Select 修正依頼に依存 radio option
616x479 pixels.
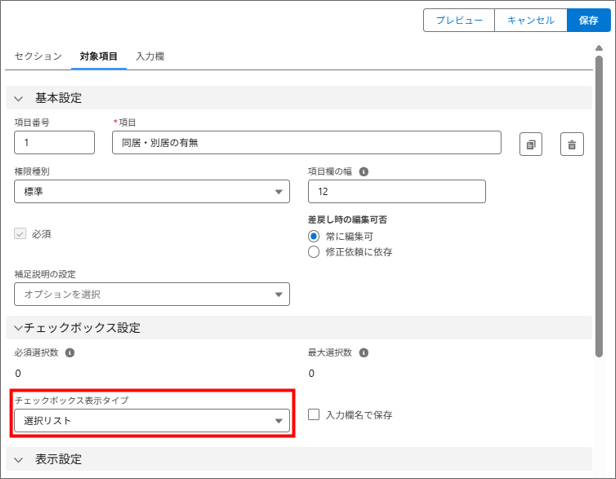314,252
